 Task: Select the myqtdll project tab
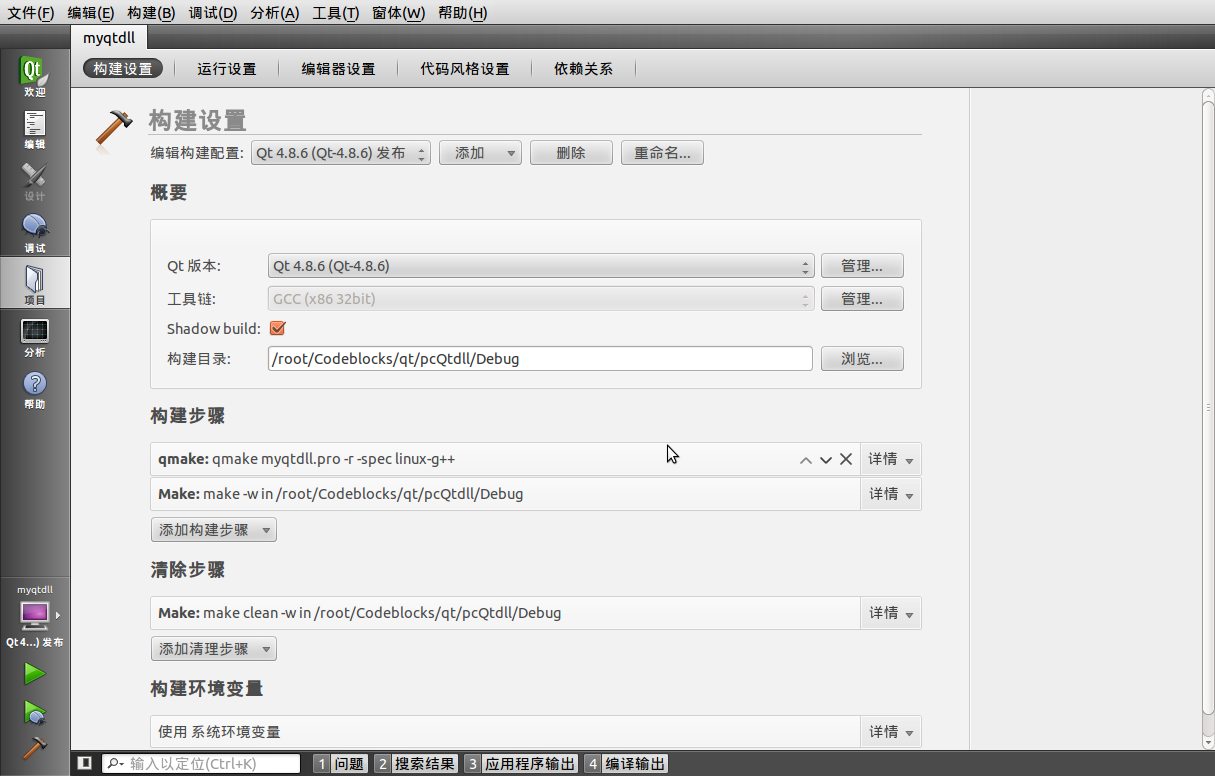point(109,37)
